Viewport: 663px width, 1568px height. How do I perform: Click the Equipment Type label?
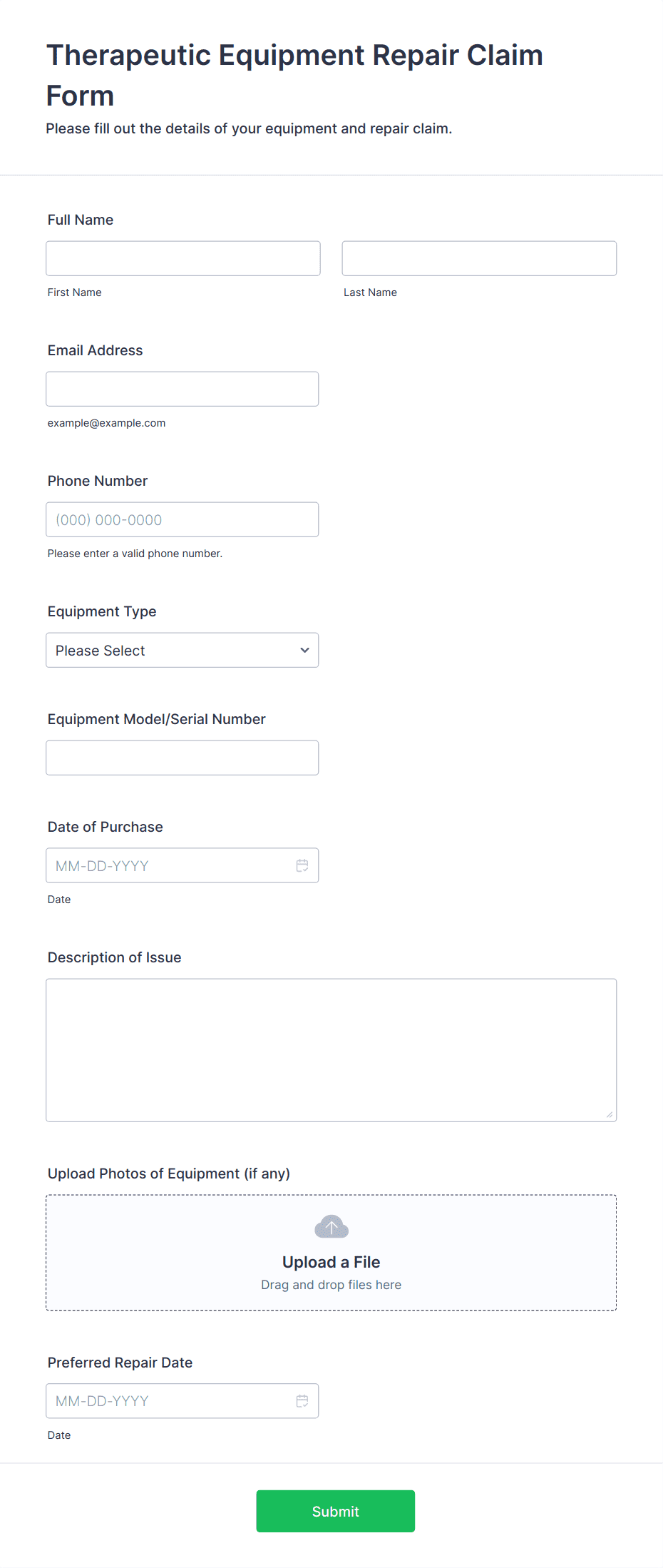(102, 611)
